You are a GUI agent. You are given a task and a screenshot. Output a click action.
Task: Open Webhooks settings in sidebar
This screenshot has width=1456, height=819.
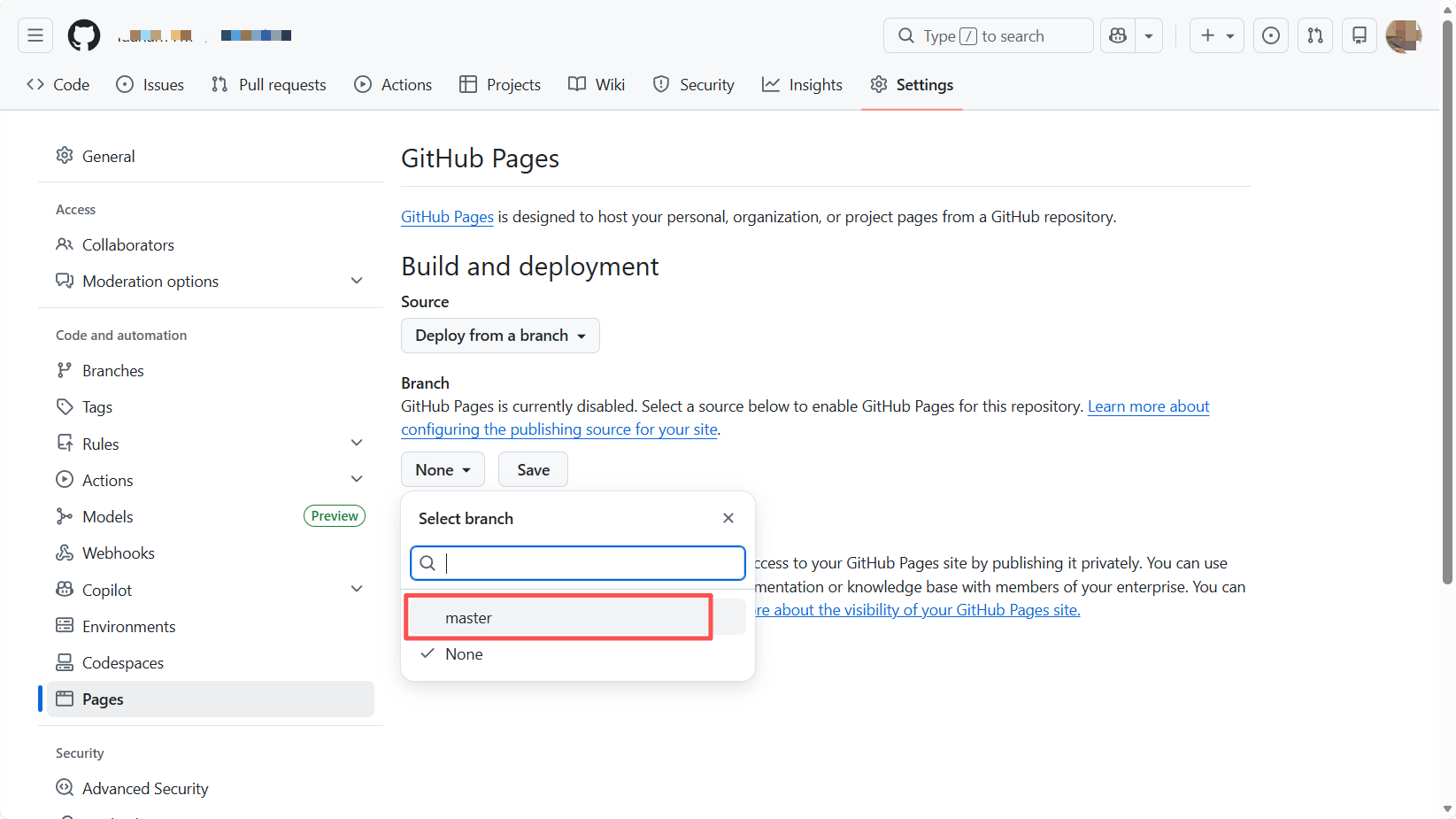click(x=119, y=553)
